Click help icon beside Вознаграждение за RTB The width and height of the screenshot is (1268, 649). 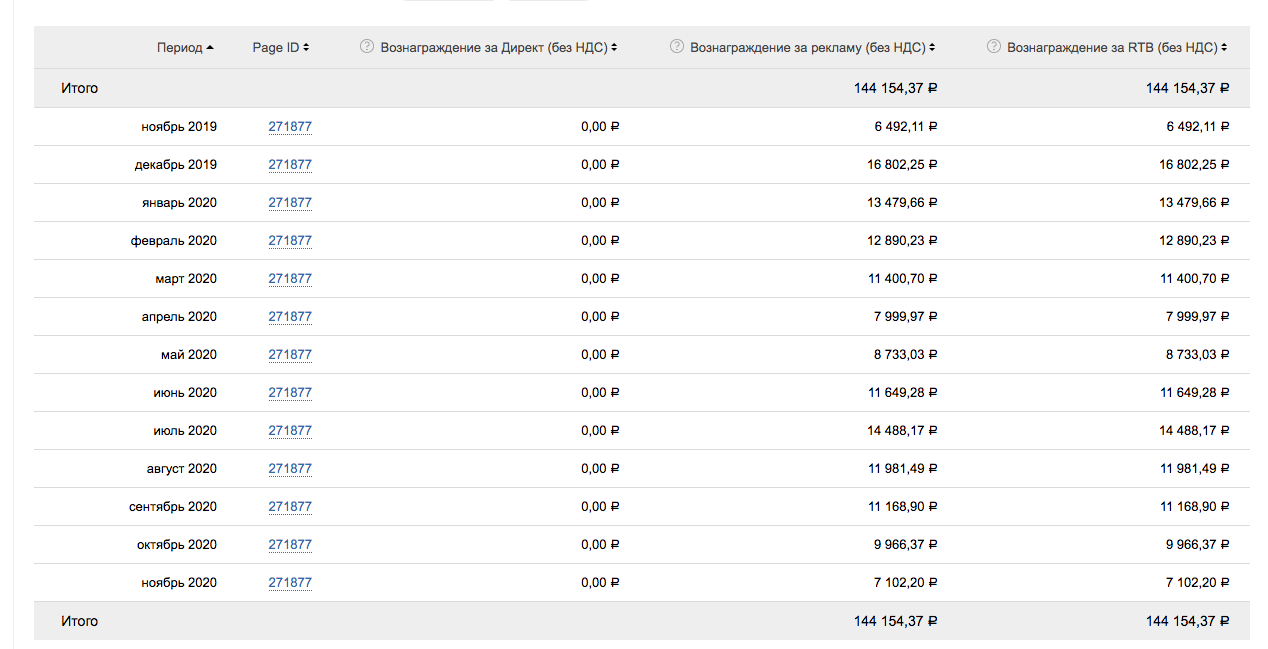click(x=993, y=47)
